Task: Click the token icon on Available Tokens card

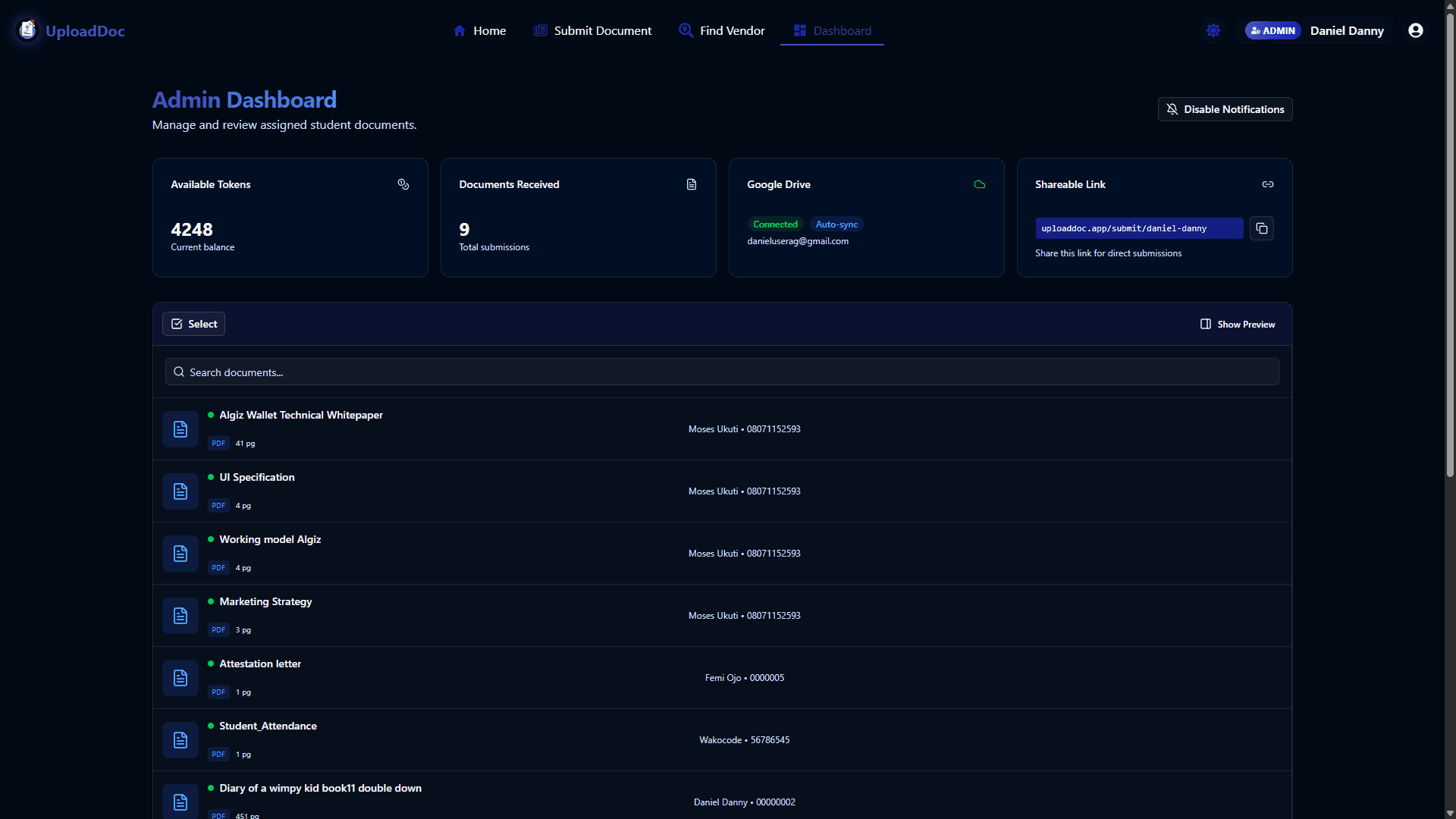Action: [403, 184]
